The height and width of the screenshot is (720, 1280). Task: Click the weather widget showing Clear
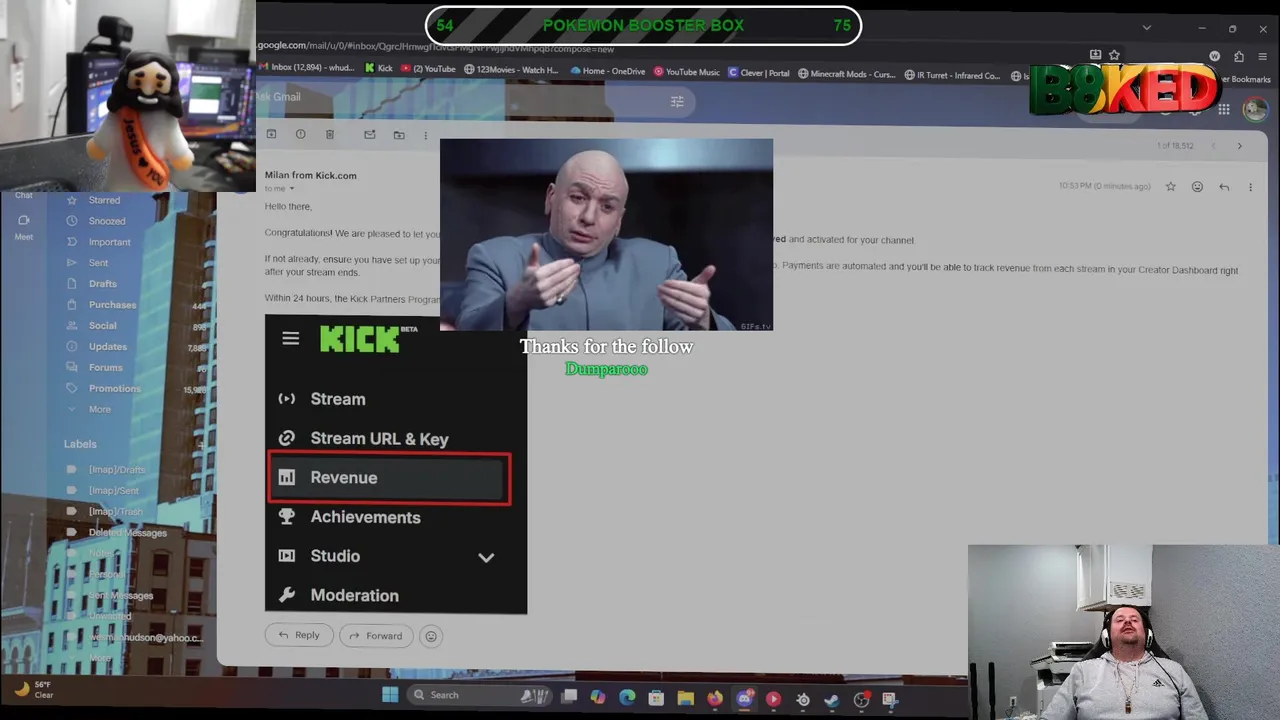34,689
